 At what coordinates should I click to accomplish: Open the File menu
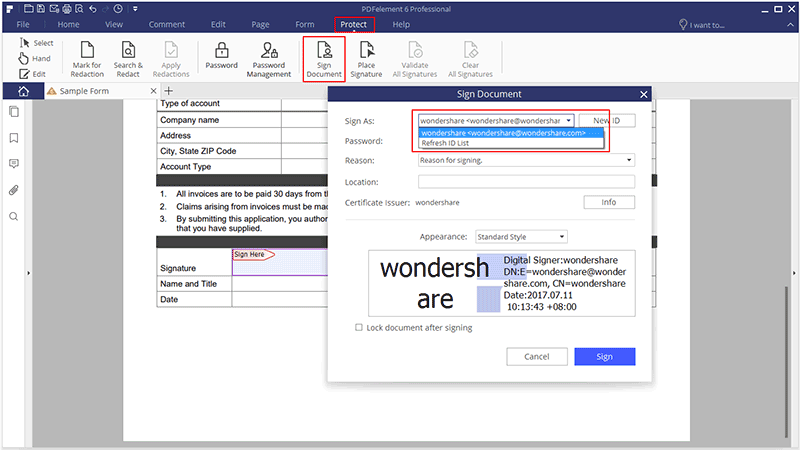pos(23,24)
